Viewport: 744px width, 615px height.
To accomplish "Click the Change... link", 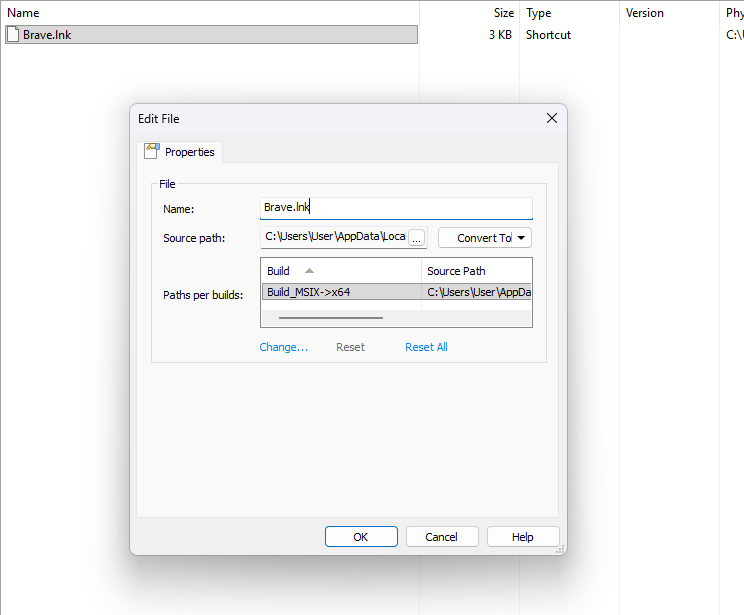I will click(284, 347).
